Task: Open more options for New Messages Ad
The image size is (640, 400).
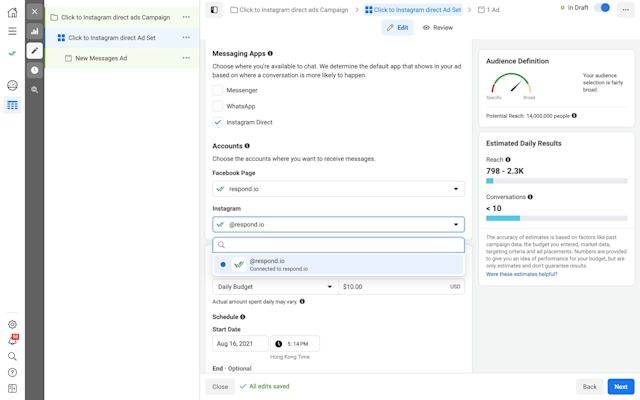Action: [x=186, y=58]
